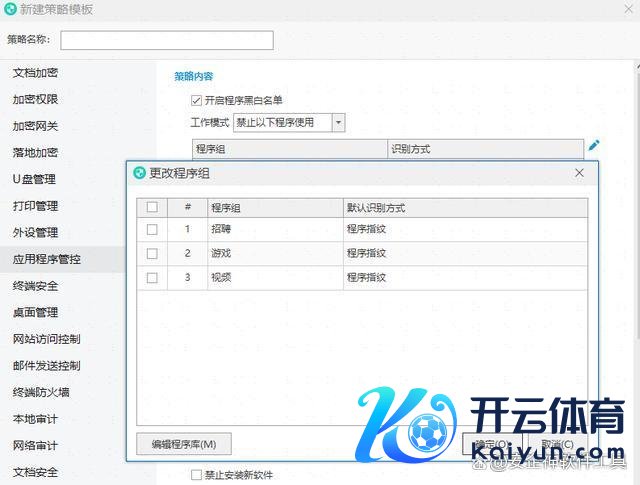Switch to 打印管理 section
Screen dimensions: 640x485
(36, 206)
